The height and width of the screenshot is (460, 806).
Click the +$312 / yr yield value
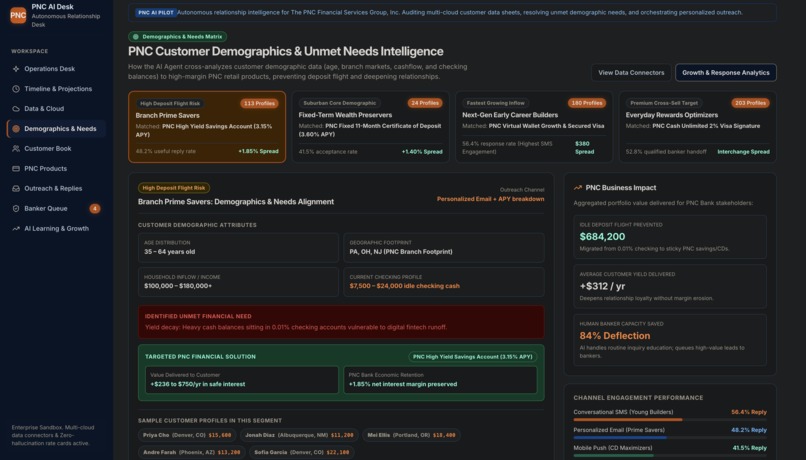click(602, 286)
